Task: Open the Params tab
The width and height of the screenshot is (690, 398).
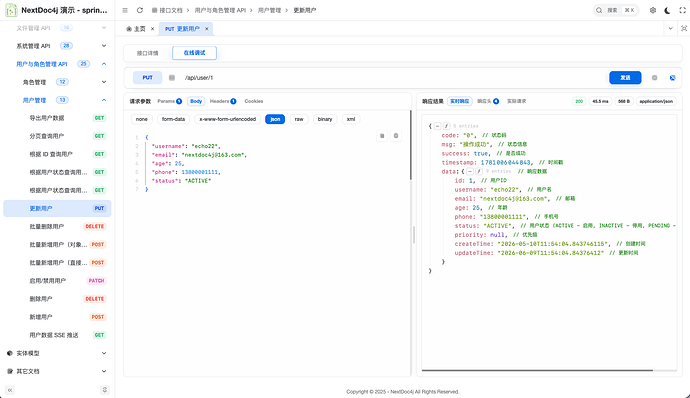Action: pos(169,101)
